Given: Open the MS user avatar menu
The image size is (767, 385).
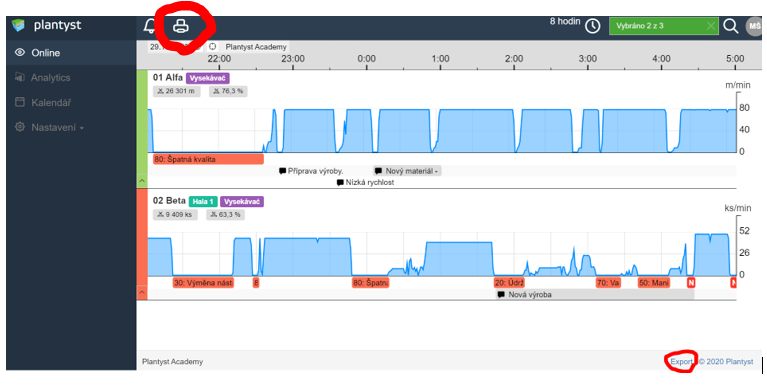Looking at the screenshot, I should 754,26.
